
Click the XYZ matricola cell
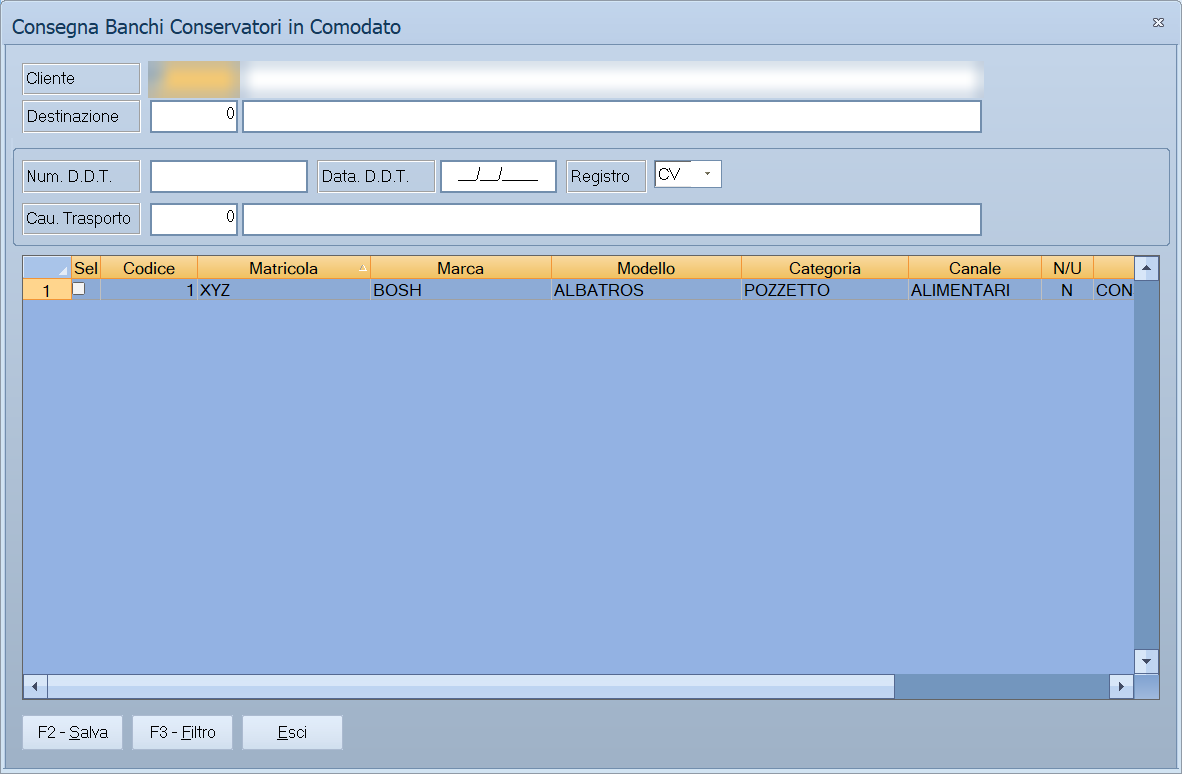click(x=283, y=290)
